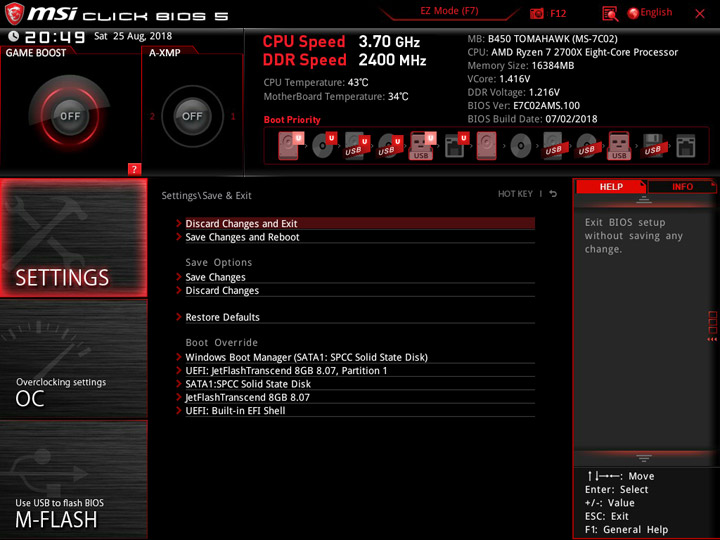Viewport: 720px width, 540px height.
Task: Open M-FLASH to flash BIOS
Action: [73, 479]
